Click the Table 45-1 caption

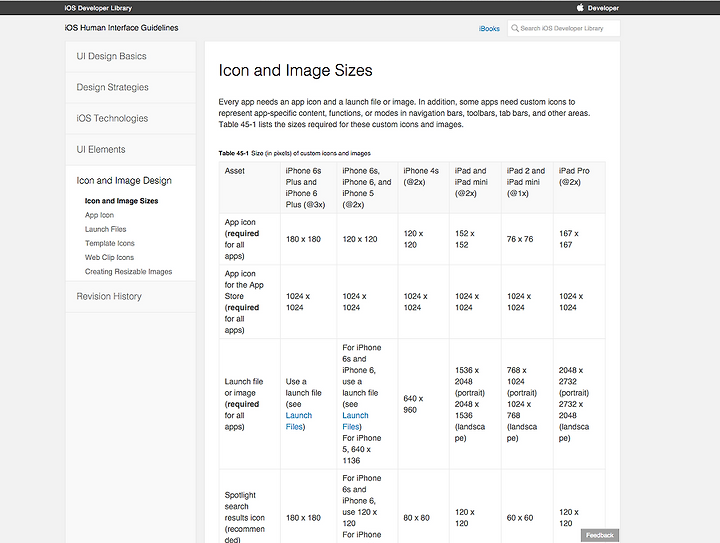click(294, 153)
